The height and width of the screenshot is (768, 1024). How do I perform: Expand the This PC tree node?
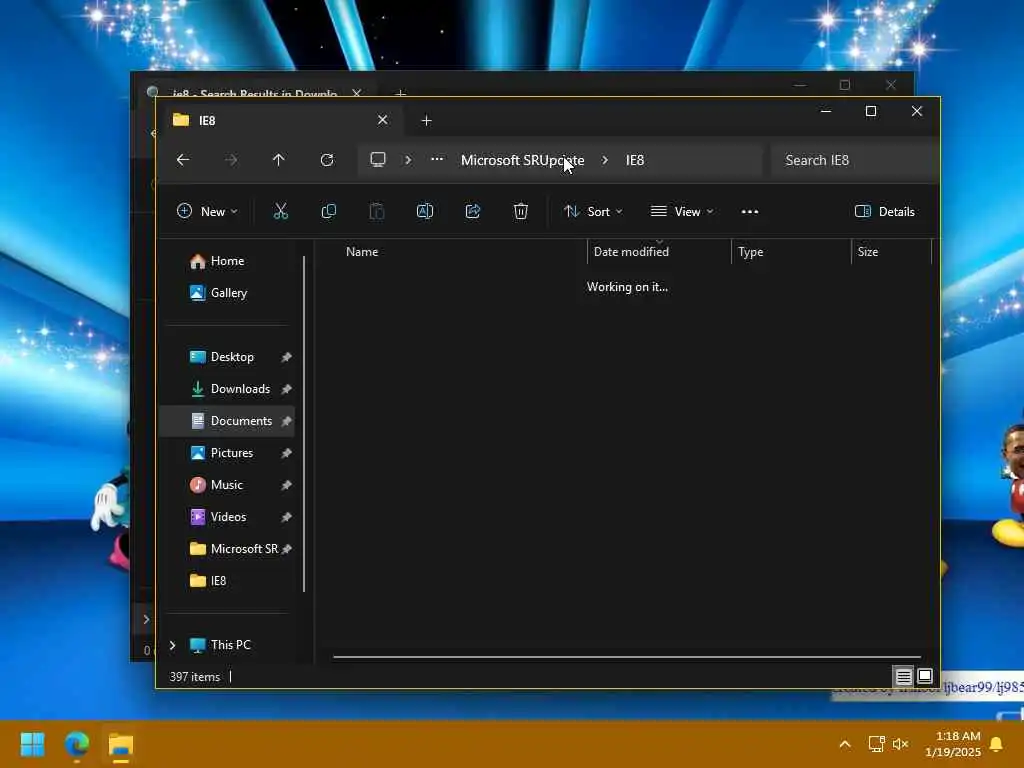pyautogui.click(x=172, y=645)
